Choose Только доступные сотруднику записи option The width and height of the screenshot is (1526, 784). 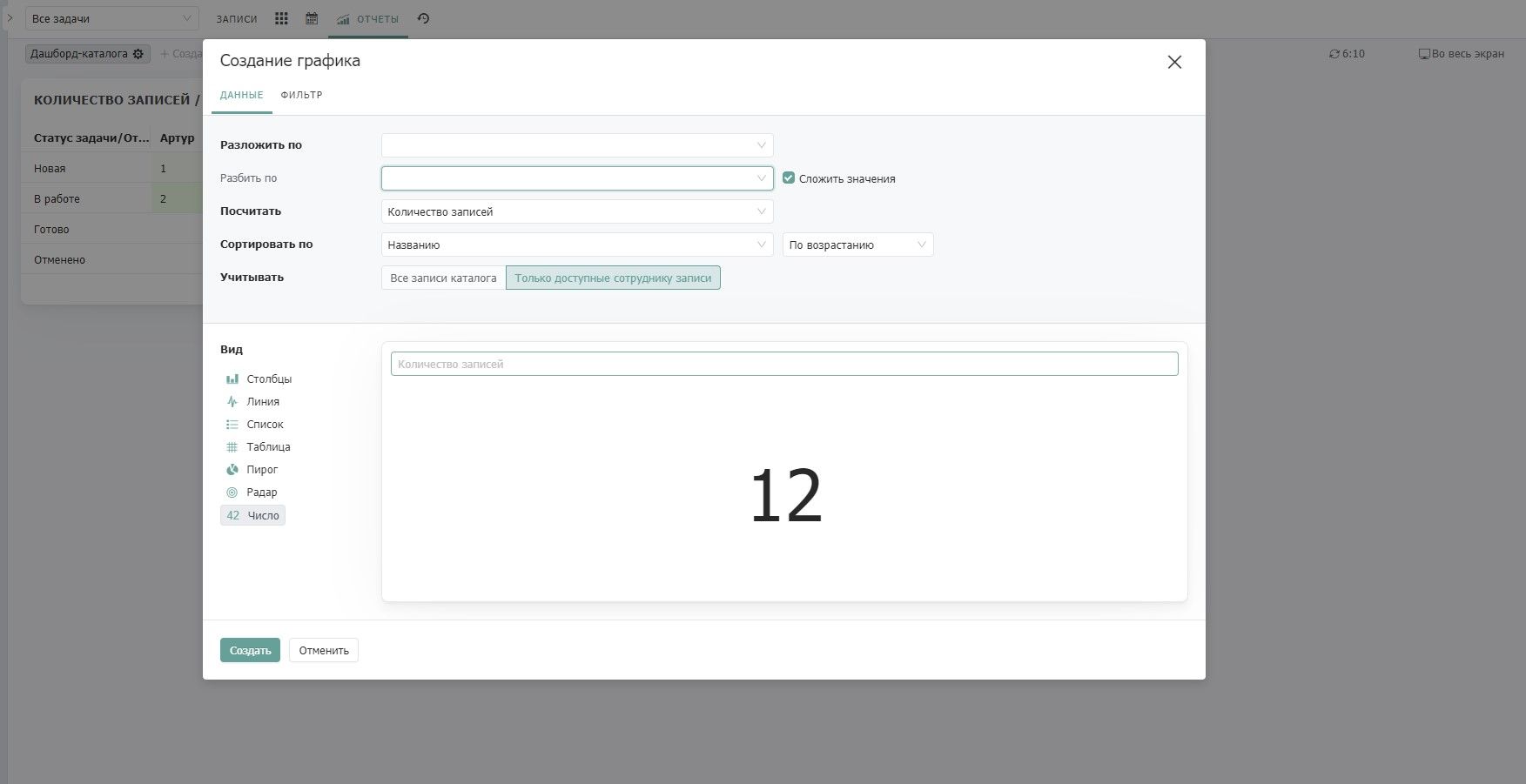pyautogui.click(x=613, y=278)
